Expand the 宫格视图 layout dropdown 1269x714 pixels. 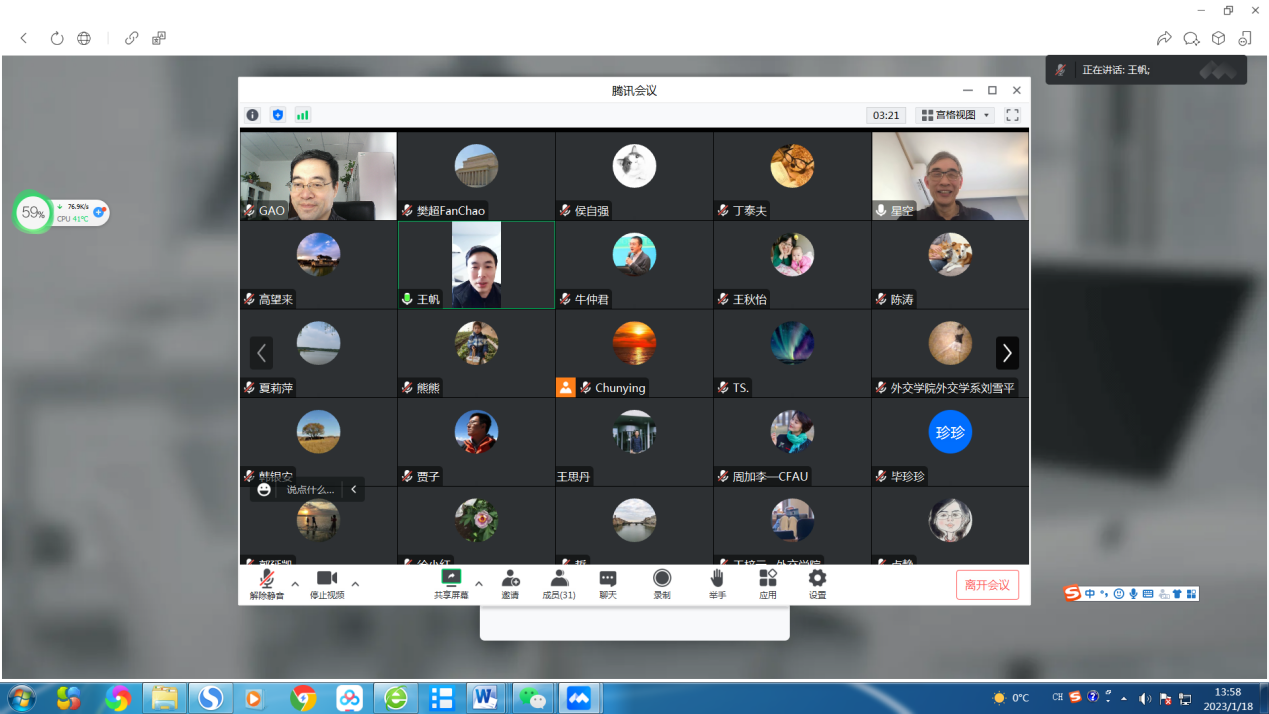pyautogui.click(x=955, y=115)
